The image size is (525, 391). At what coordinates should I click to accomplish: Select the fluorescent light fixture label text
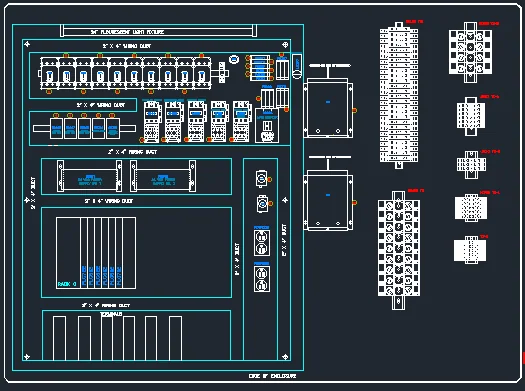tap(128, 32)
